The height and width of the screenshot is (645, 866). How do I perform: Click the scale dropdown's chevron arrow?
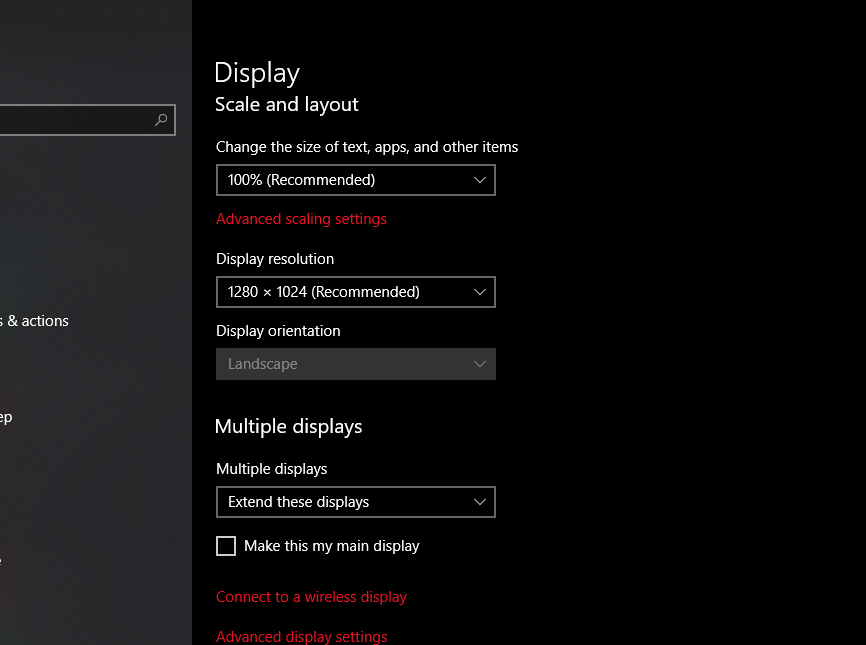pos(481,180)
